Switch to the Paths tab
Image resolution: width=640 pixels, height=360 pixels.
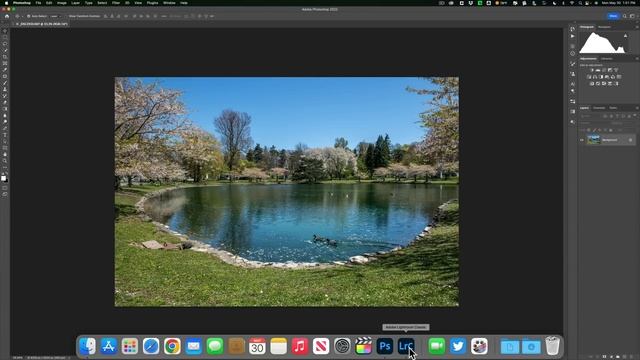pos(613,108)
